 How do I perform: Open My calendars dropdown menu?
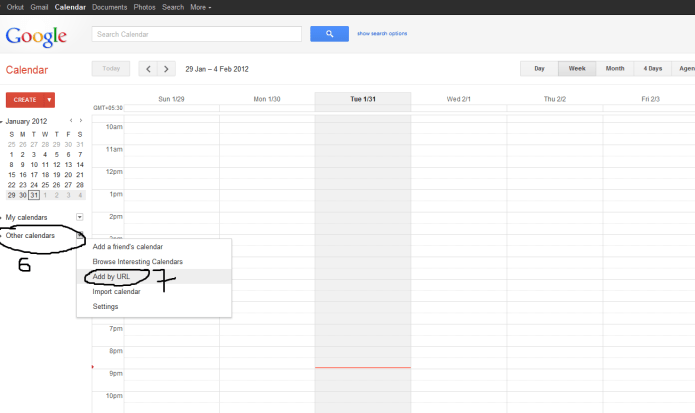pyautogui.click(x=80, y=217)
